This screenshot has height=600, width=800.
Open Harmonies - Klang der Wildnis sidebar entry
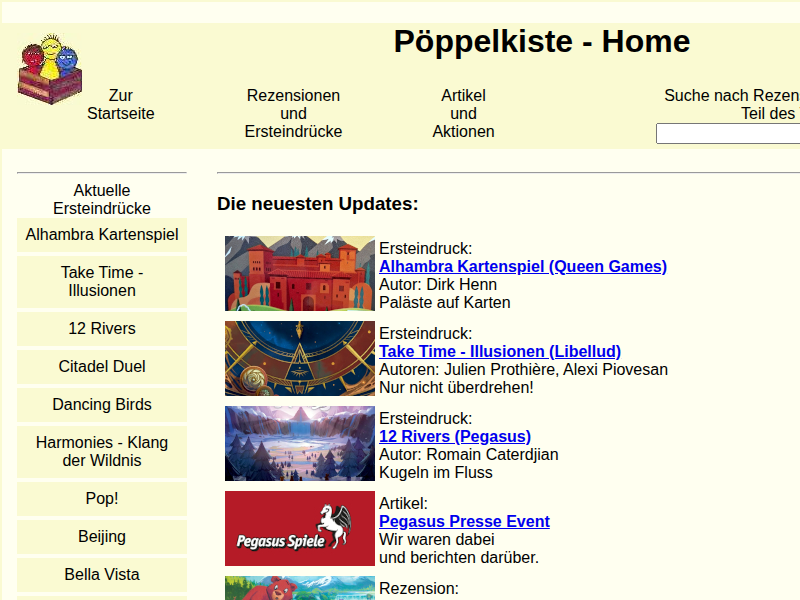click(x=102, y=452)
